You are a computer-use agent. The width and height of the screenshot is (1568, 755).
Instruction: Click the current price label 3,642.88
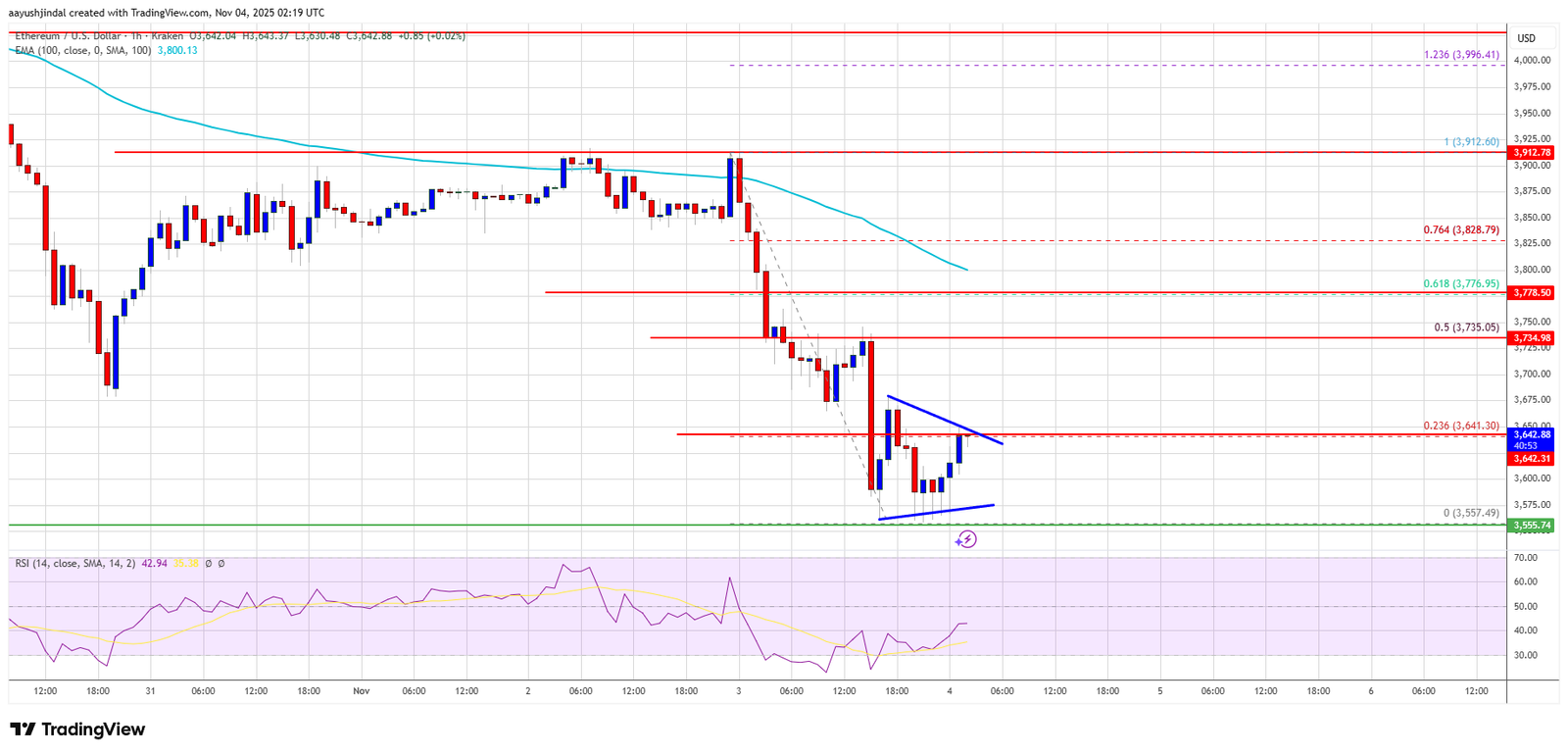click(x=1532, y=433)
